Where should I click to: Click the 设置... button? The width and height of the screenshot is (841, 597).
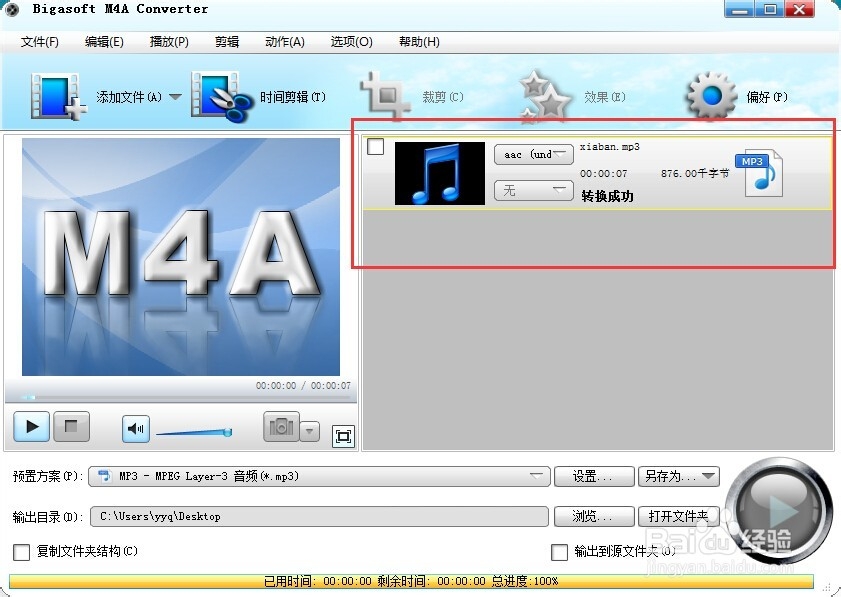(x=594, y=476)
